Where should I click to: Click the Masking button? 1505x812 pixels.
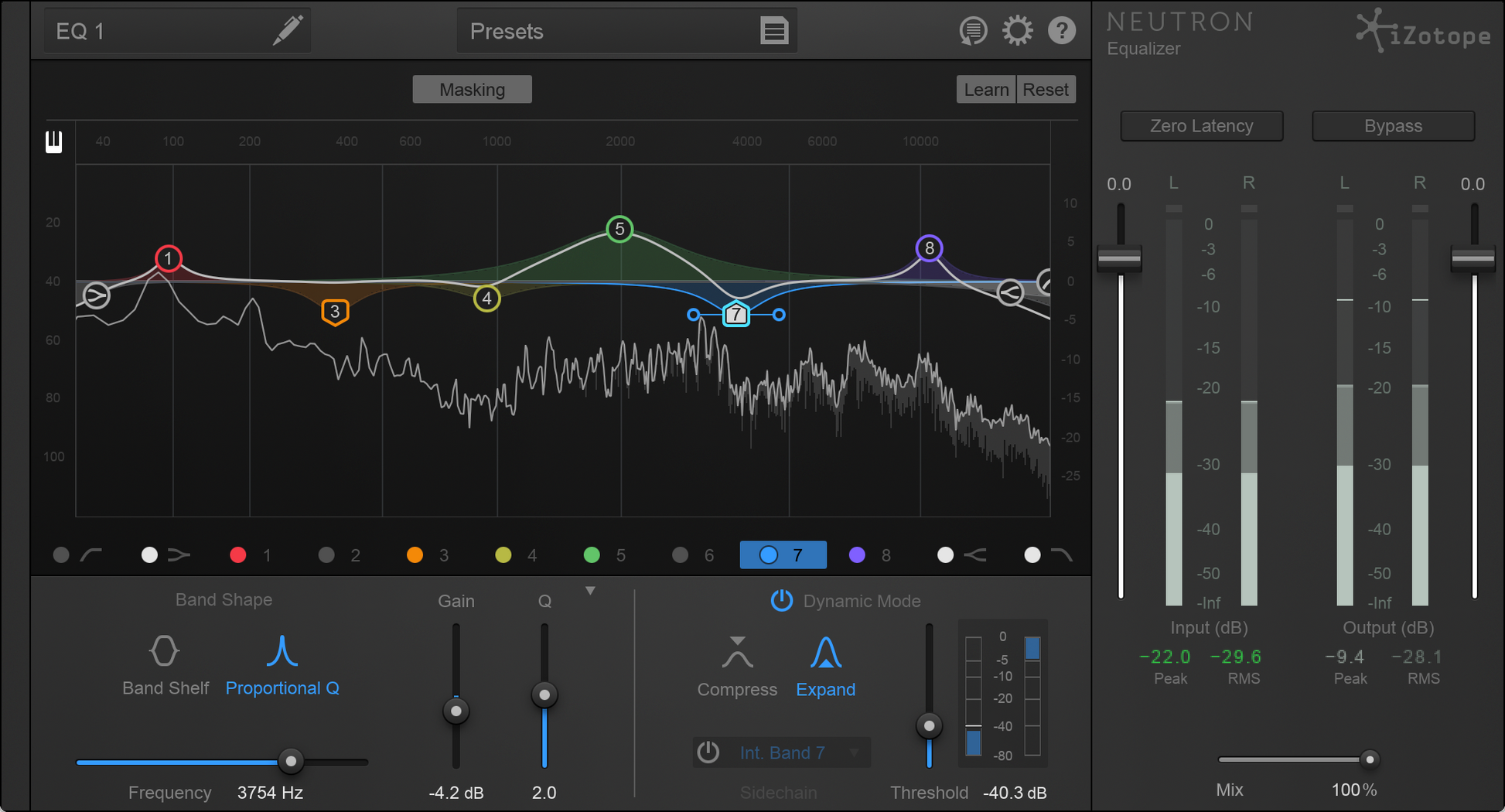click(472, 90)
